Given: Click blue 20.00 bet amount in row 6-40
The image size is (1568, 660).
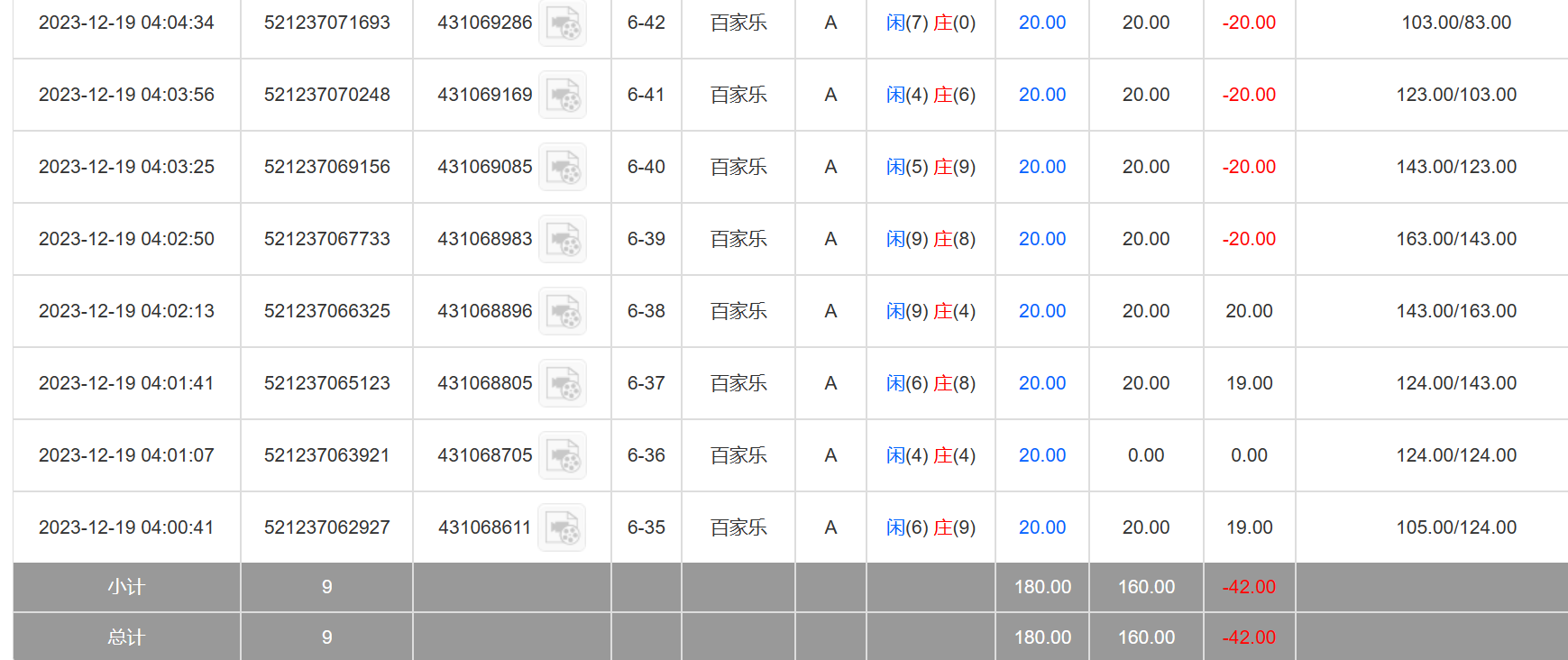Looking at the screenshot, I should coord(1042,167).
